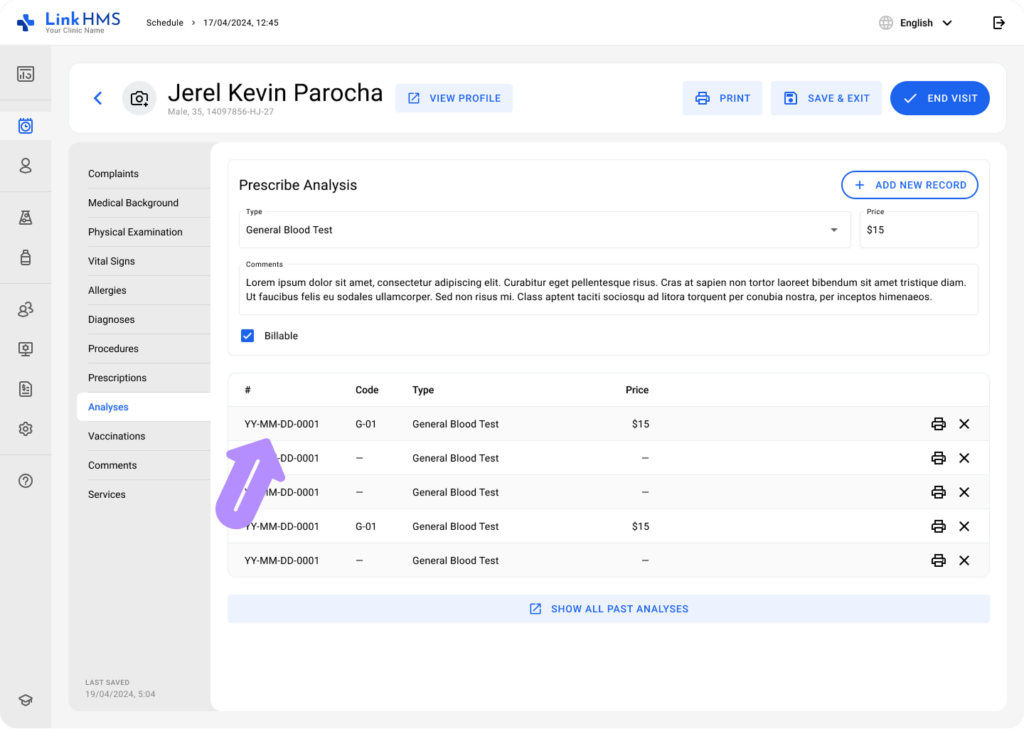This screenshot has width=1024, height=729.
Task: Click the camera photo upload icon
Action: pos(139,98)
